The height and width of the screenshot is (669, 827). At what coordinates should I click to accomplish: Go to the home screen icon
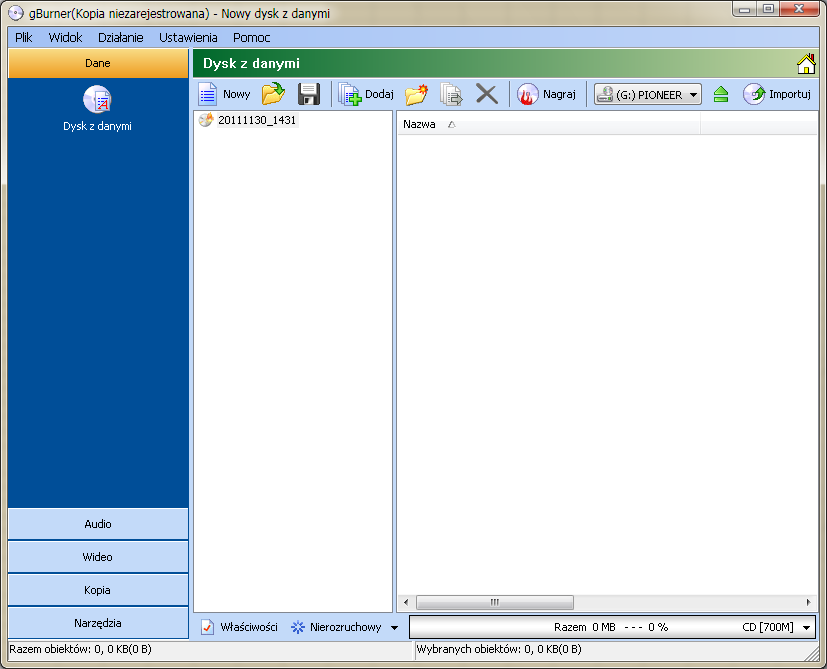[806, 64]
